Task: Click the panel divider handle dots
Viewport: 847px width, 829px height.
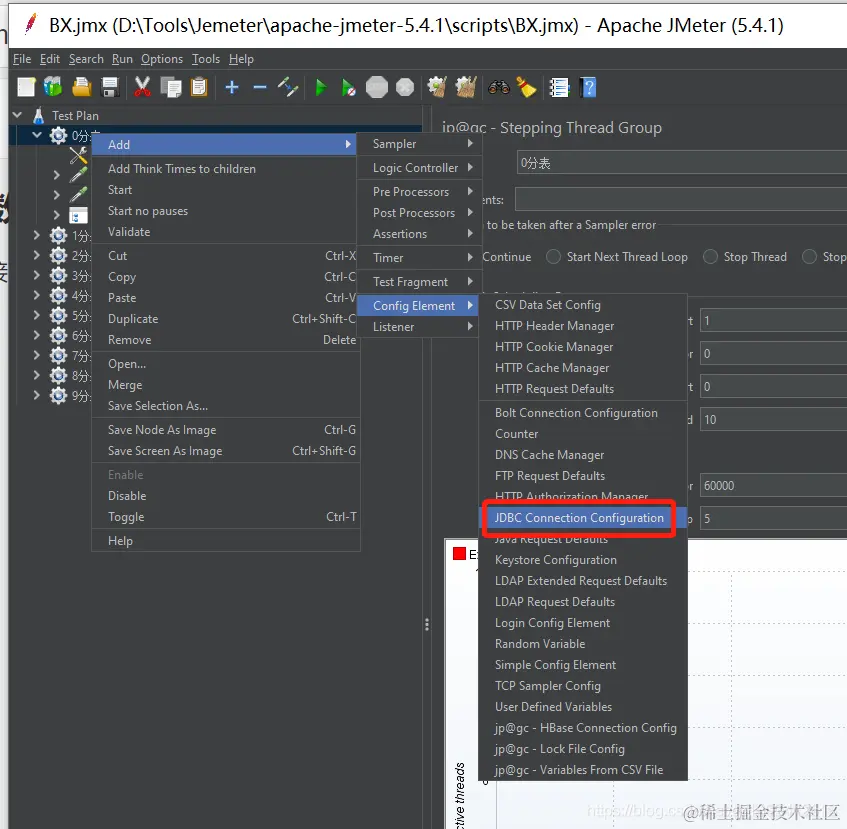Action: tap(427, 625)
